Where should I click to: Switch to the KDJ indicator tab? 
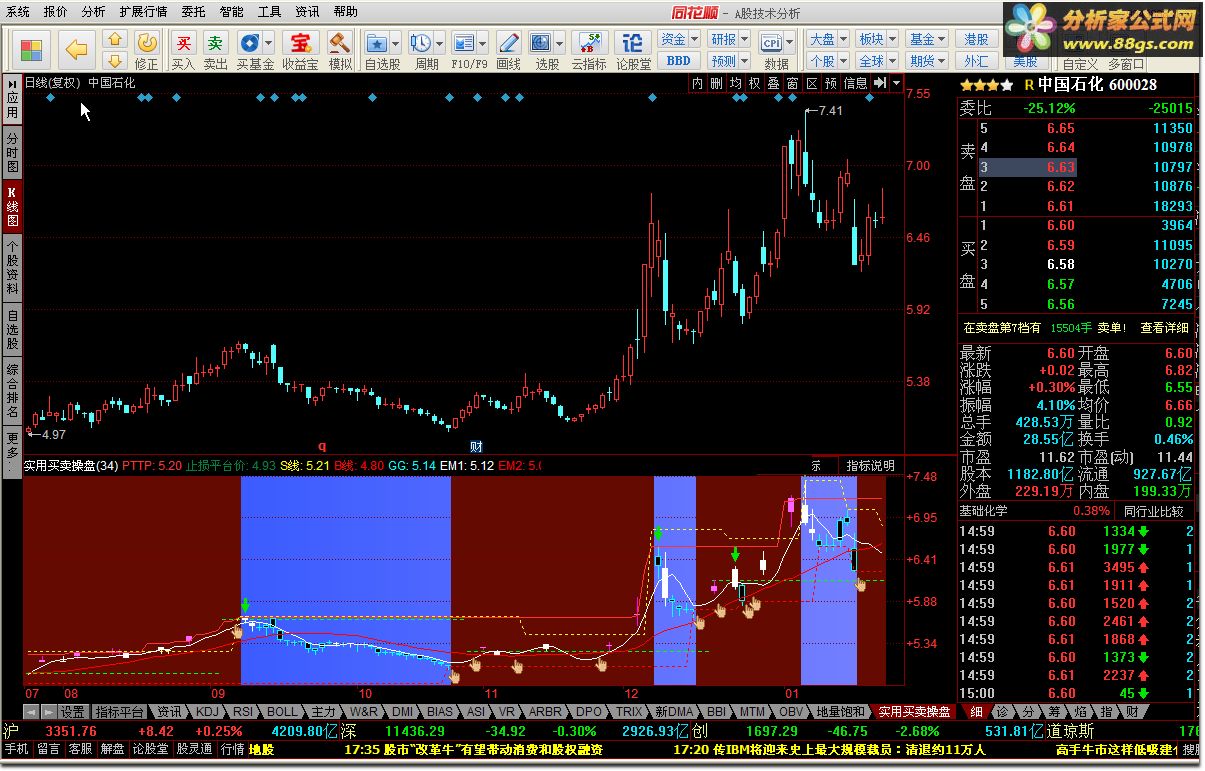[207, 712]
